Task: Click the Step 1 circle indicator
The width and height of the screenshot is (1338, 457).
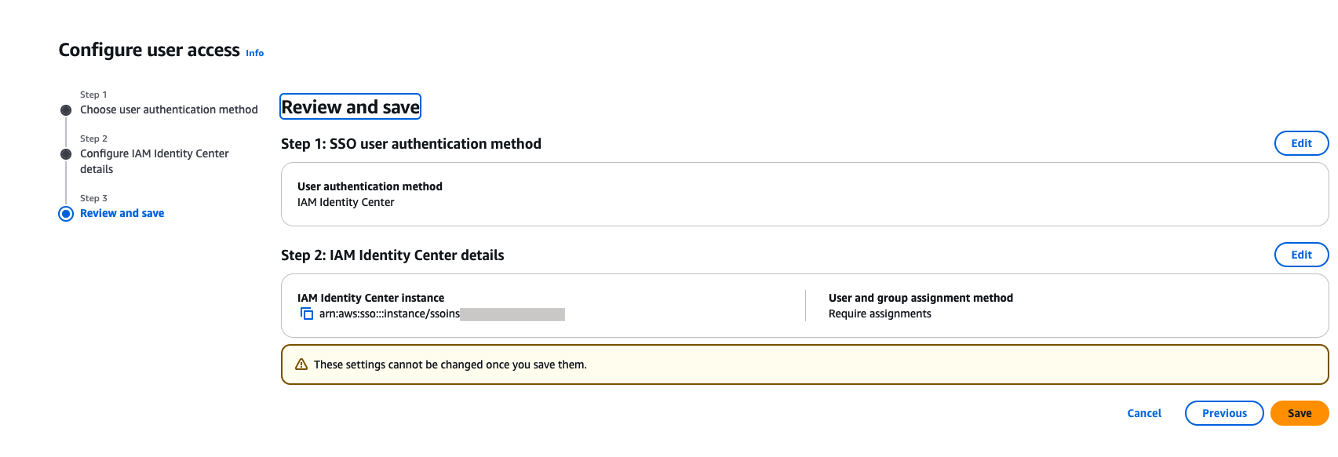Action: pos(66,110)
